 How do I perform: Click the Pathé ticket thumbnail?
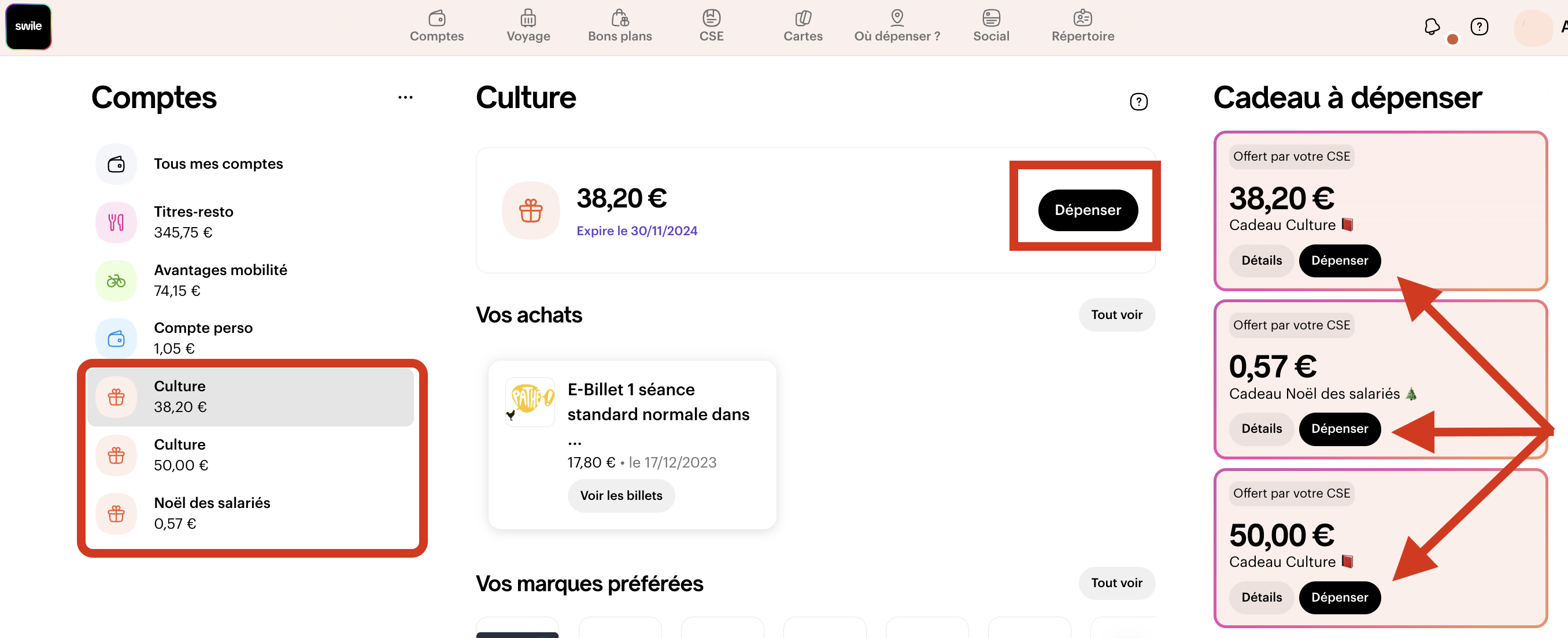click(530, 402)
